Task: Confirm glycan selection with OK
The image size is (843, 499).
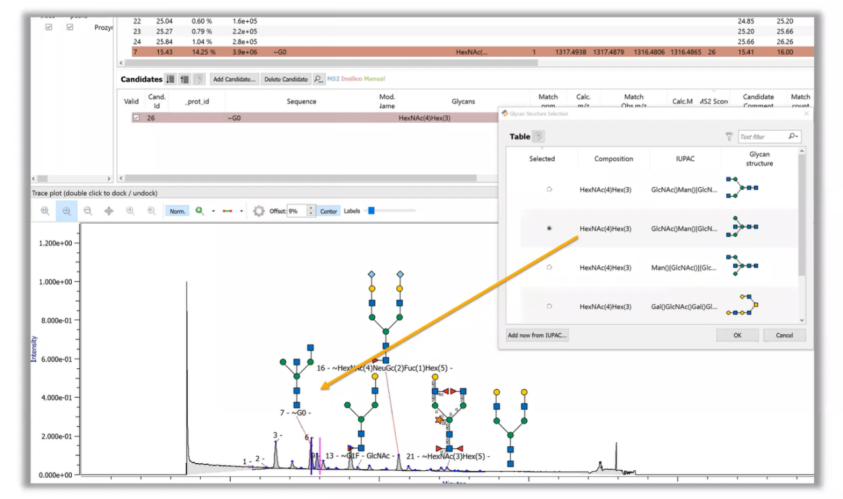Action: pos(737,335)
